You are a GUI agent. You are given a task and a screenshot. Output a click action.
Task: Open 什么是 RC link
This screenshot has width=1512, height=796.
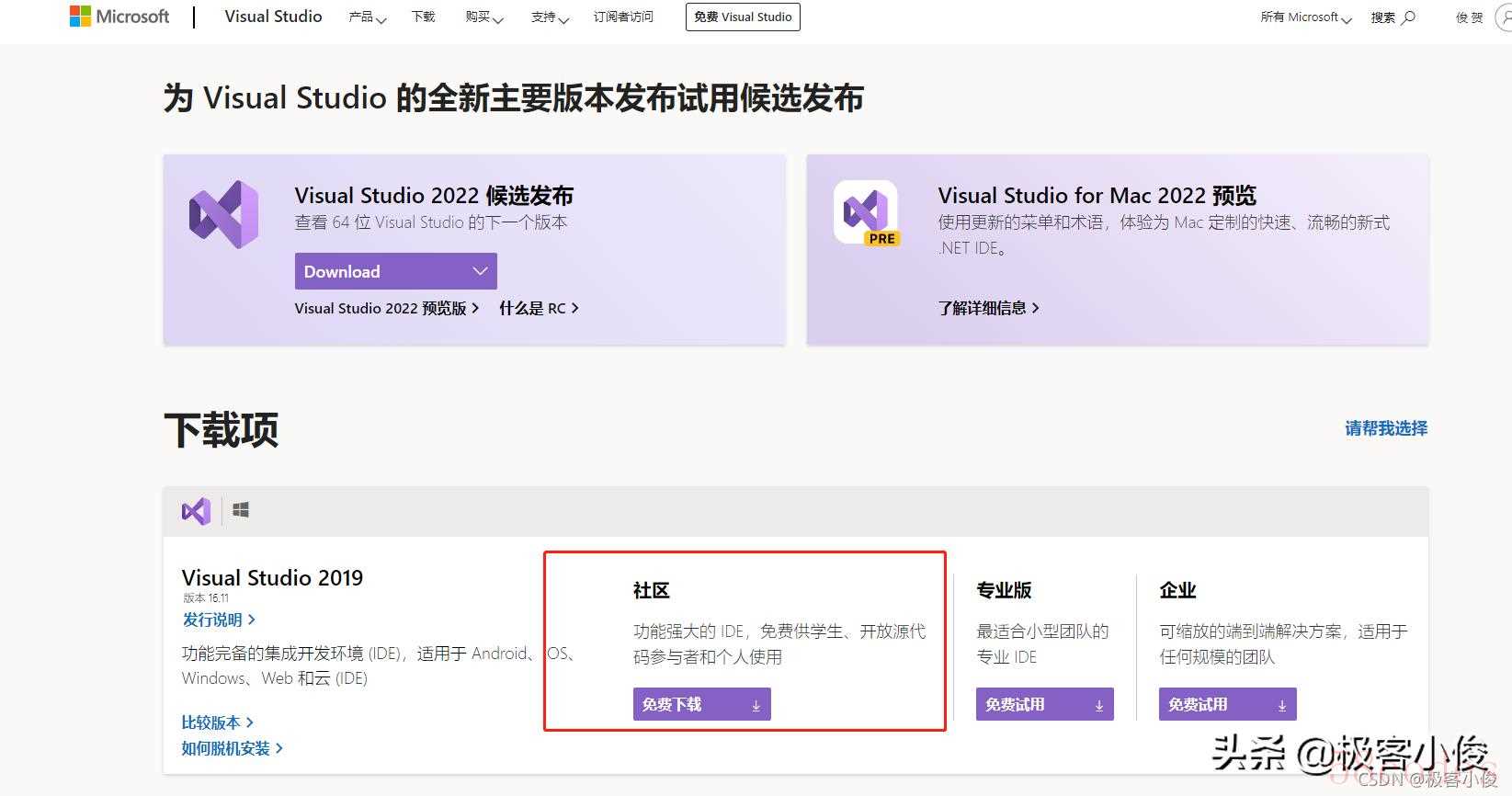tap(539, 308)
